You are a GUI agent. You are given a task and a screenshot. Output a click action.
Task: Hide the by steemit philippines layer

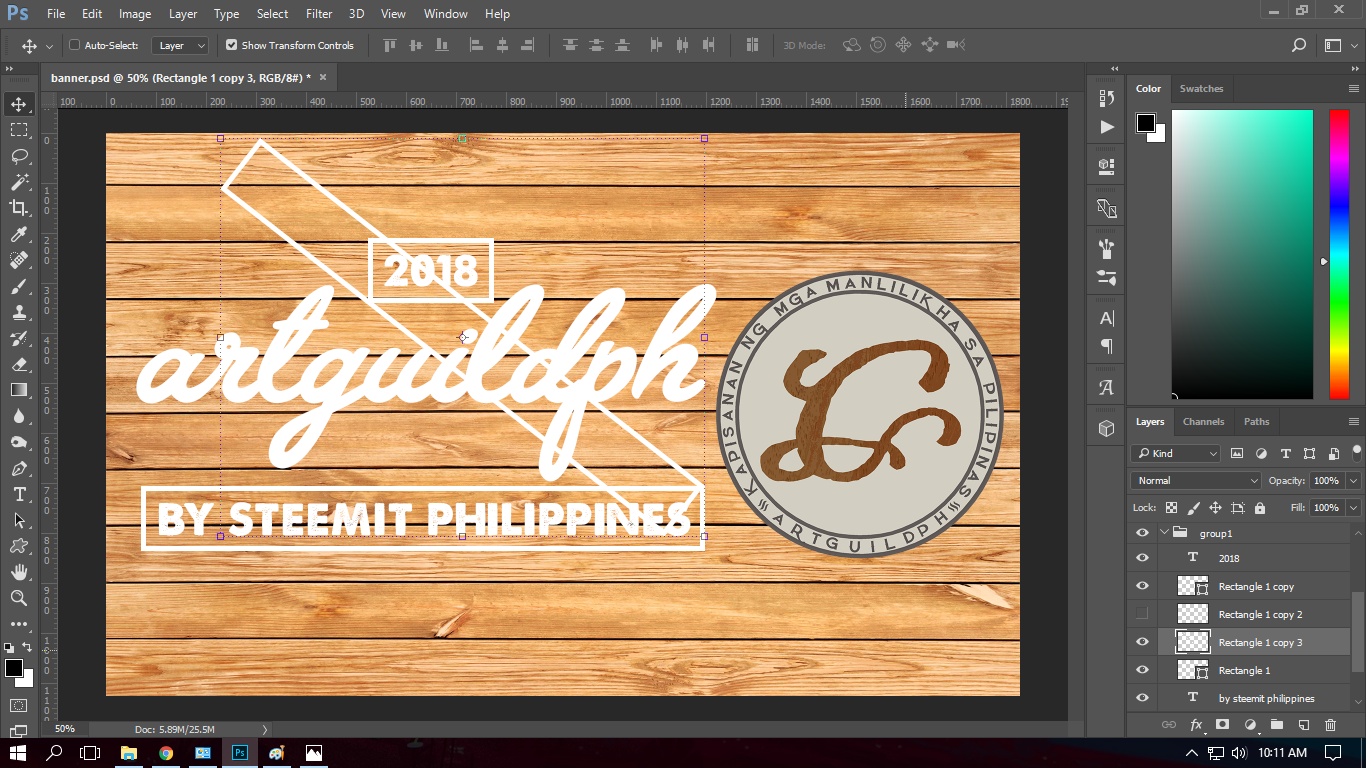click(x=1142, y=698)
